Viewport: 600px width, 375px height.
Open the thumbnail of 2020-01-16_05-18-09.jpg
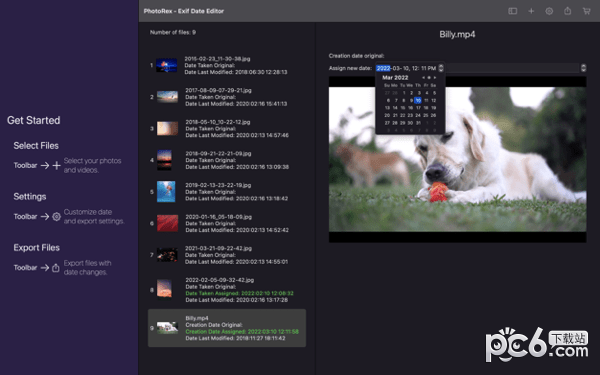tap(167, 223)
